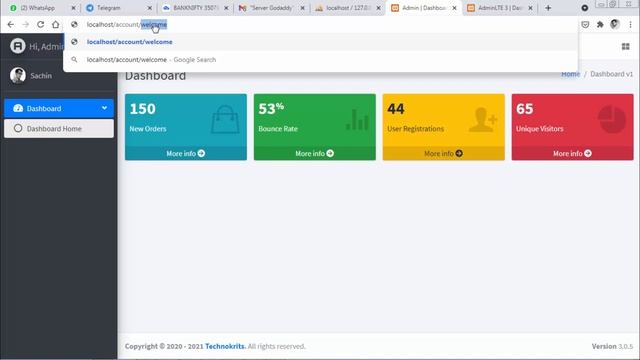Close the Telegram tab
This screenshot has height=360, width=640.
coord(149,8)
